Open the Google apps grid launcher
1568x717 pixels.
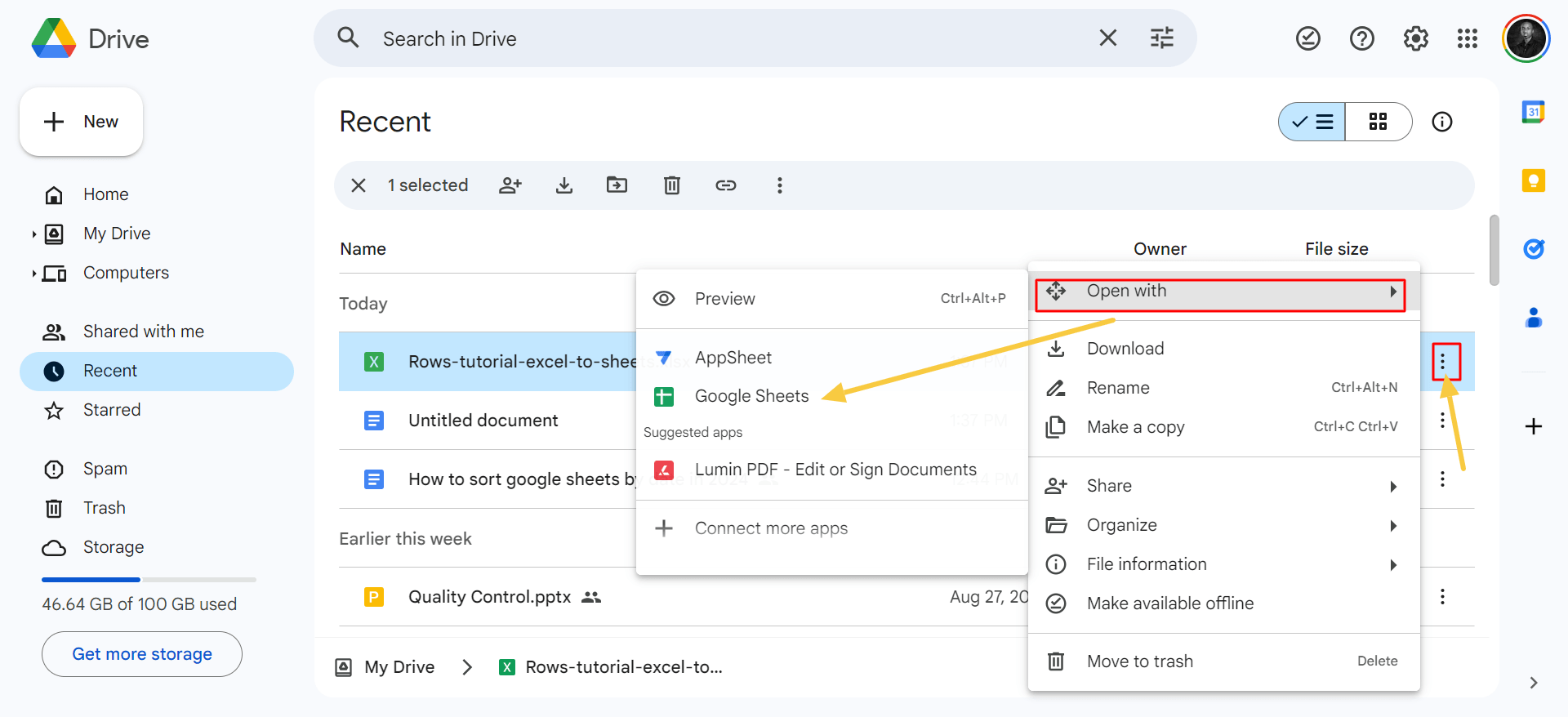tap(1467, 38)
